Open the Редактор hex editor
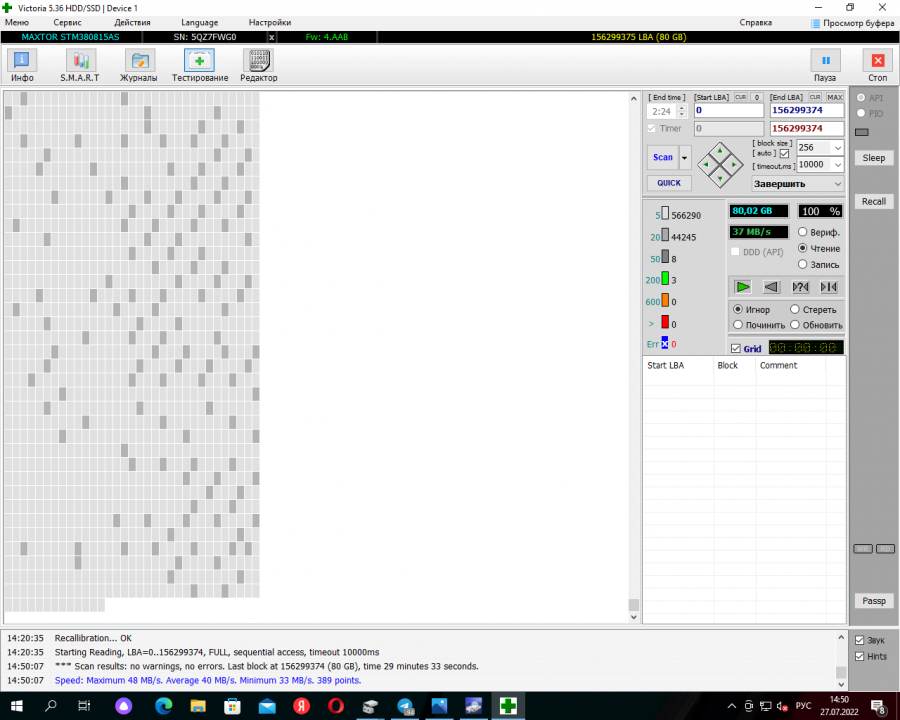Viewport: 900px width, 720px height. click(x=258, y=65)
